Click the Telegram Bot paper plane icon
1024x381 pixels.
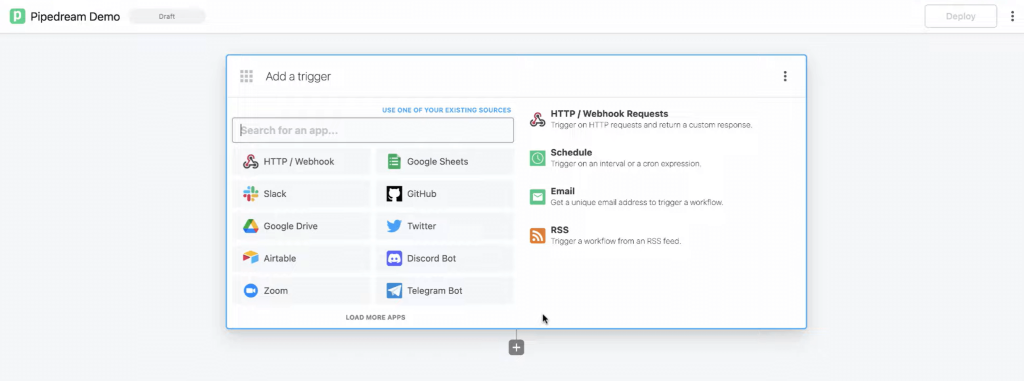394,291
